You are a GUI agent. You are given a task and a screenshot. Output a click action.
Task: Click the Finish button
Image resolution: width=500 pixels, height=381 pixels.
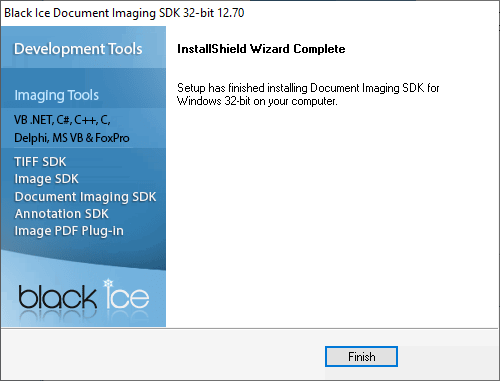click(x=361, y=357)
